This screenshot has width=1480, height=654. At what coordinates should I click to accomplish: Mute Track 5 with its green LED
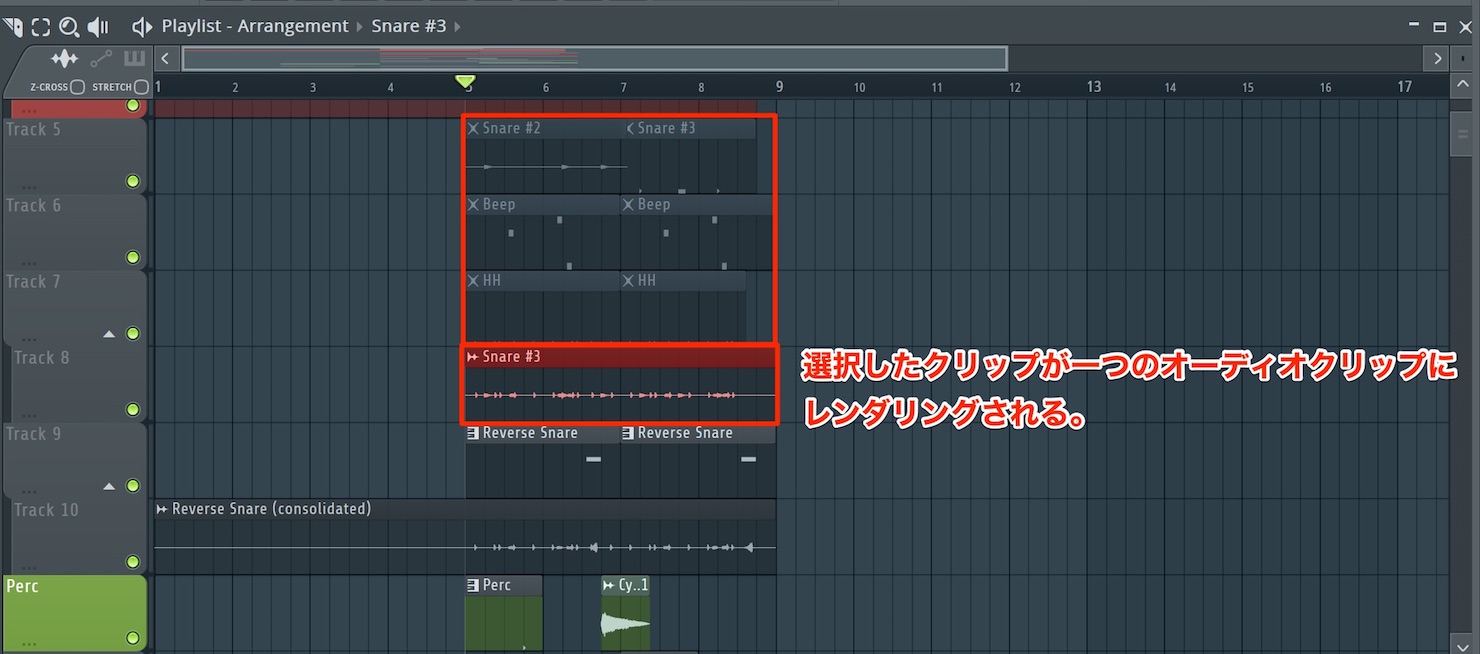(x=133, y=181)
